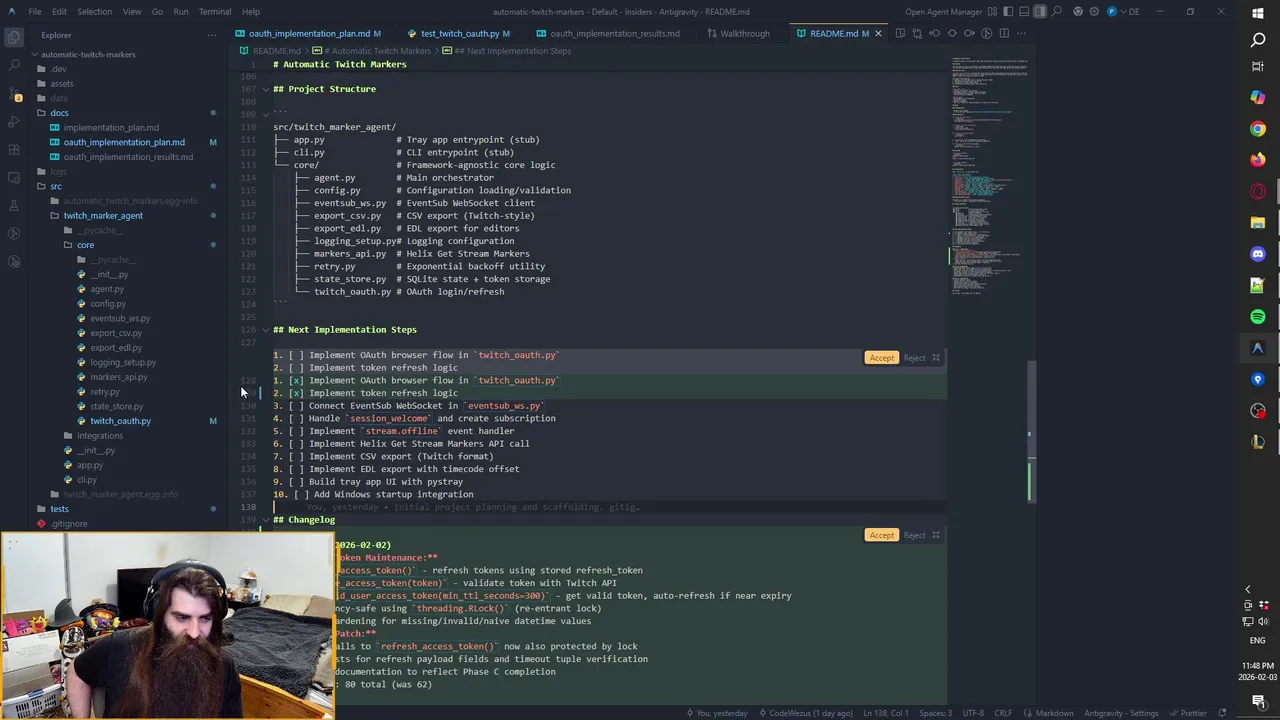The width and height of the screenshot is (1280, 720).
Task: Open Firefox from Windows taskbar
Action: (1258, 160)
